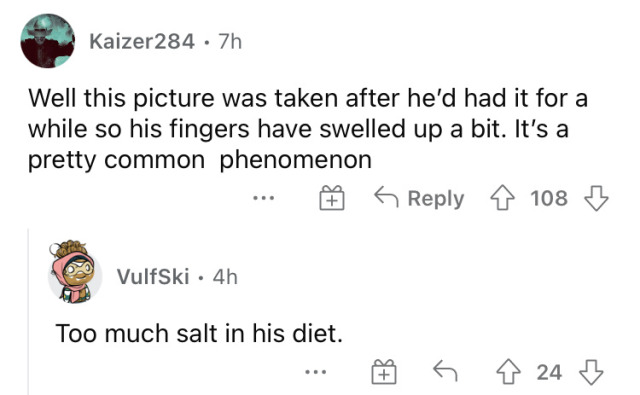The width and height of the screenshot is (640, 395).
Task: Give award to VulfSki's comment
Action: [x=384, y=372]
